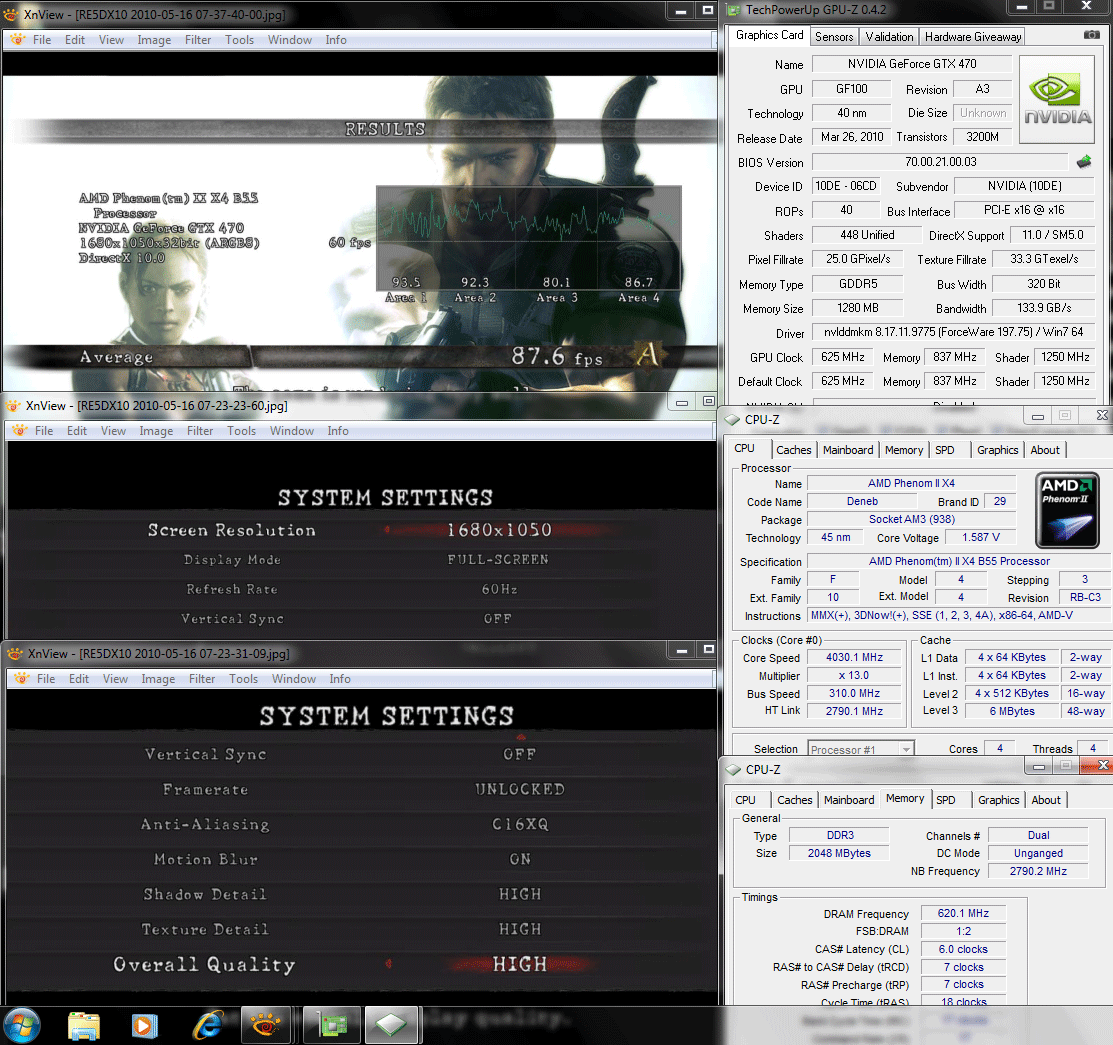Click the Bus Speed value 310.0 MHz
This screenshot has height=1045, width=1113.
[854, 693]
